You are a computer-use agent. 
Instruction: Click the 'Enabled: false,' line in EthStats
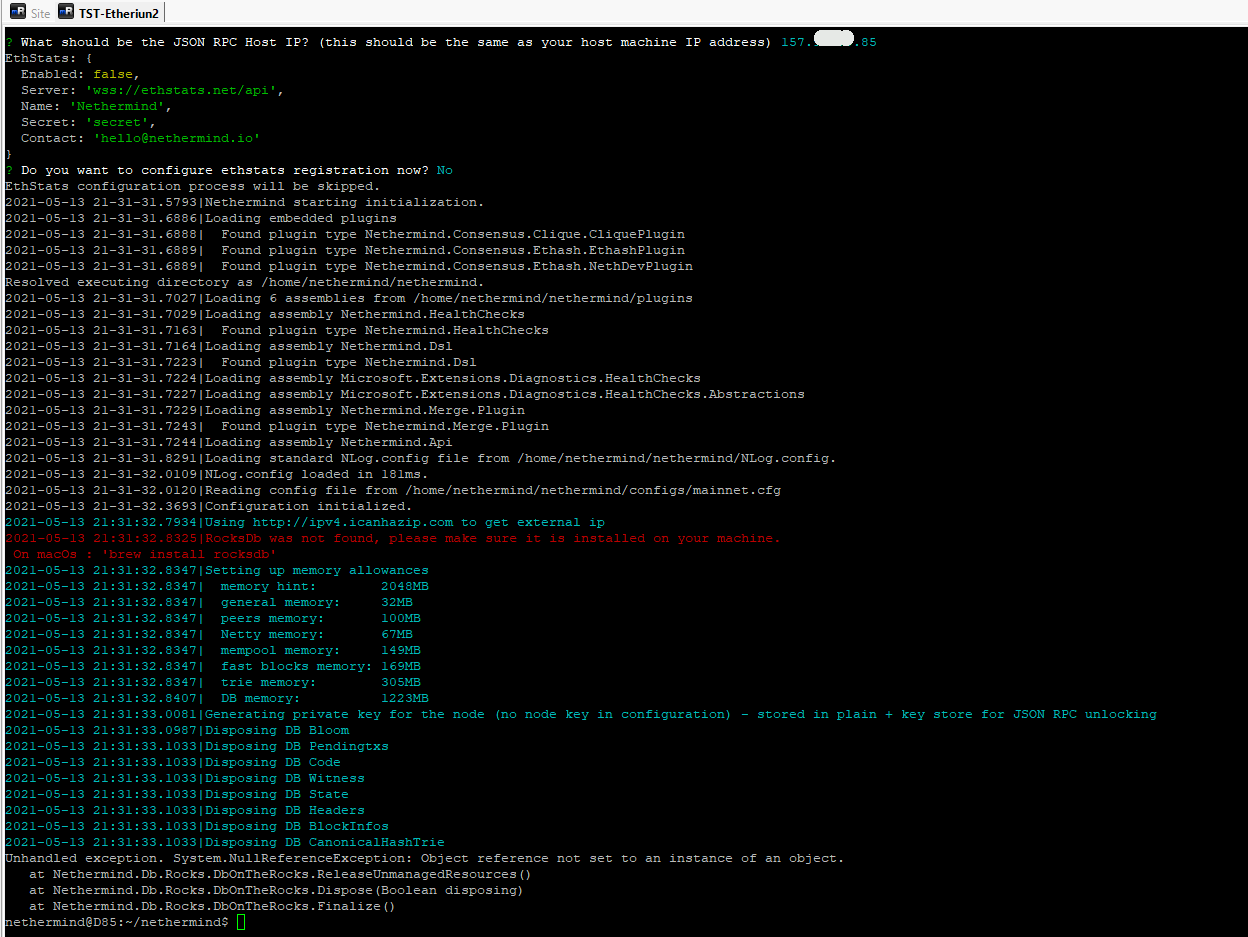point(81,74)
